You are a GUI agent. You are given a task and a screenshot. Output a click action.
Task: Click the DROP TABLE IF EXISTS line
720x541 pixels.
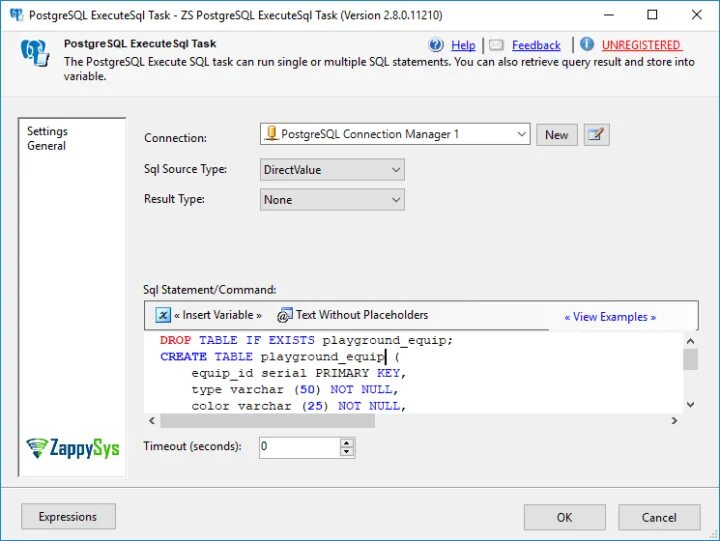click(306, 340)
